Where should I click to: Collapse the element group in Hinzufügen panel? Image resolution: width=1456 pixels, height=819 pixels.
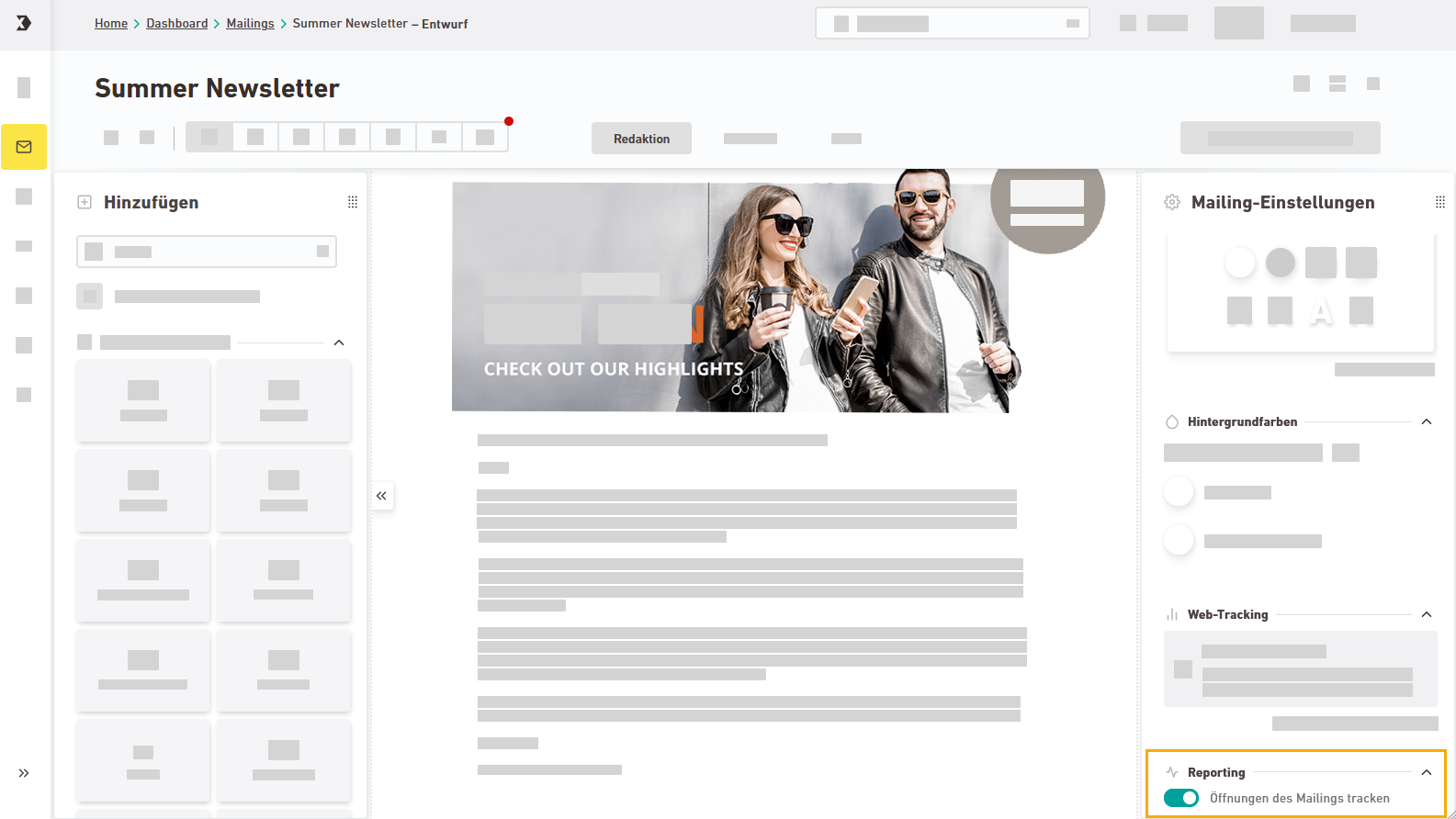(x=339, y=342)
